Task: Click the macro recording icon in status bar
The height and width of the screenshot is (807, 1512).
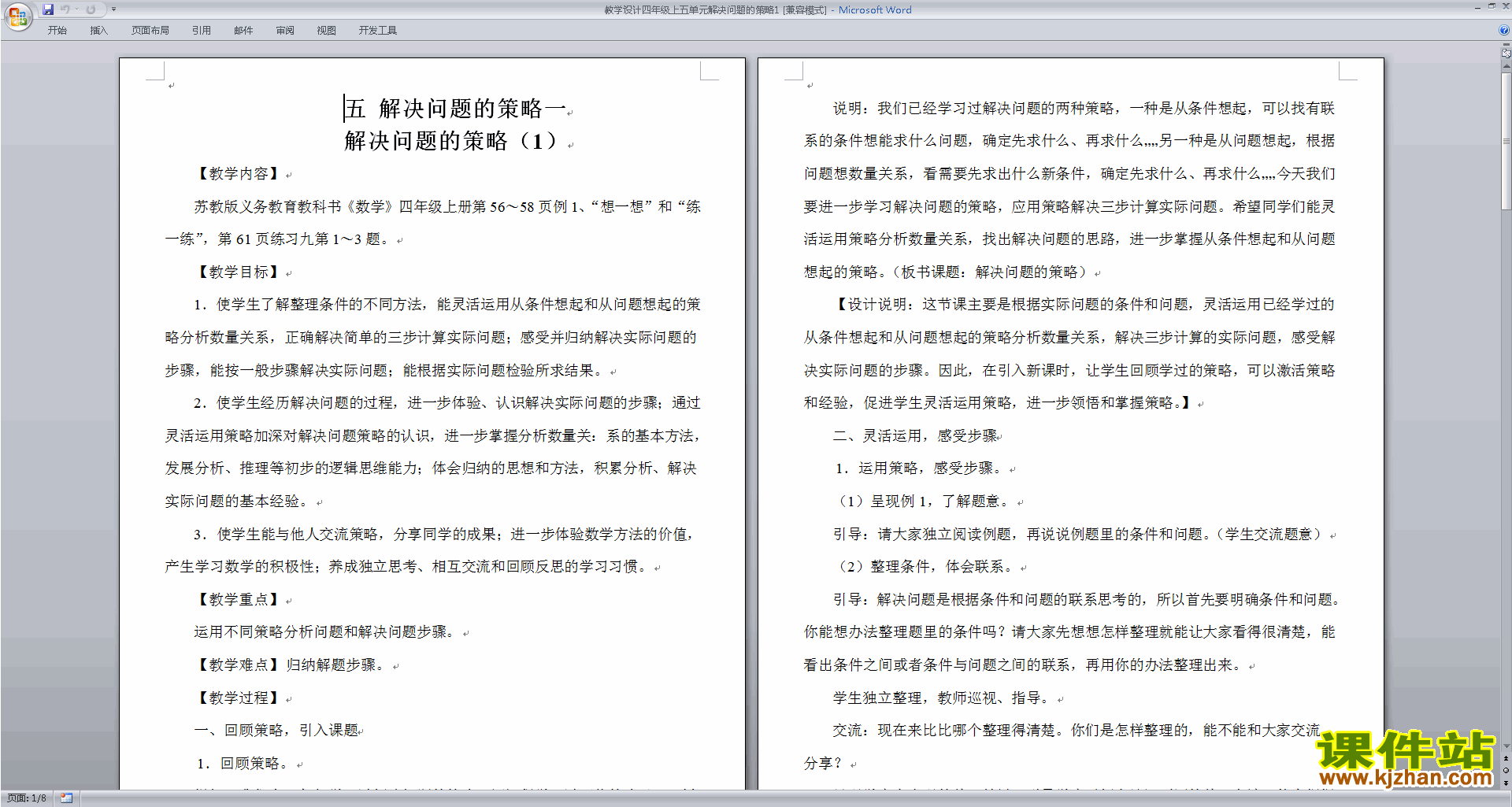Action: coord(67,798)
